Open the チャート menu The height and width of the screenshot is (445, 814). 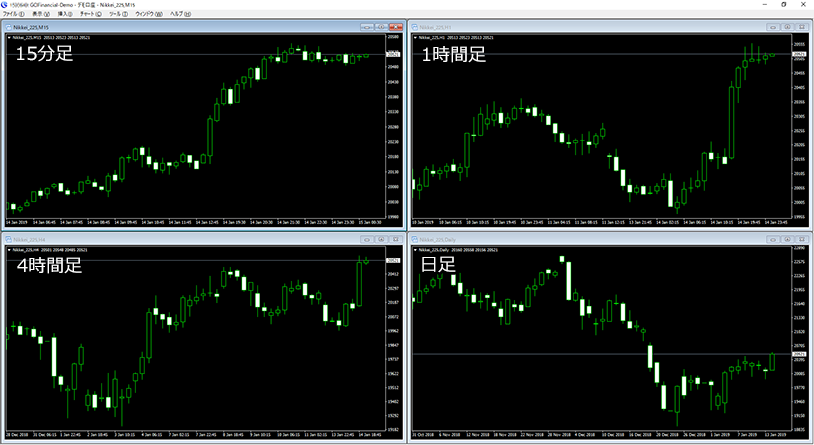tap(91, 14)
